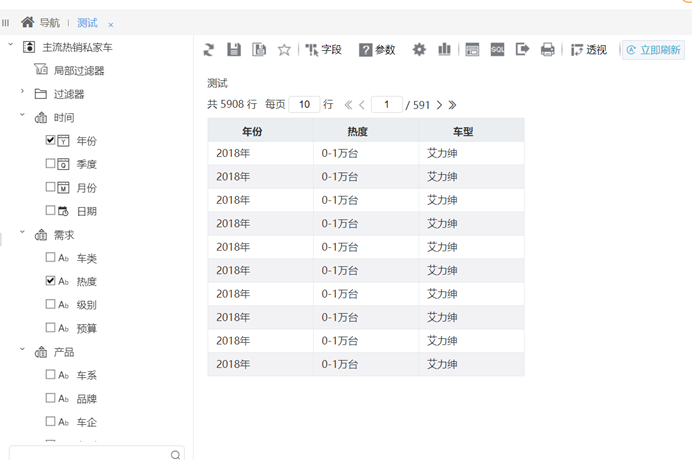Check the 级别 field checkbox
692x460 pixels.
pyautogui.click(x=50, y=304)
